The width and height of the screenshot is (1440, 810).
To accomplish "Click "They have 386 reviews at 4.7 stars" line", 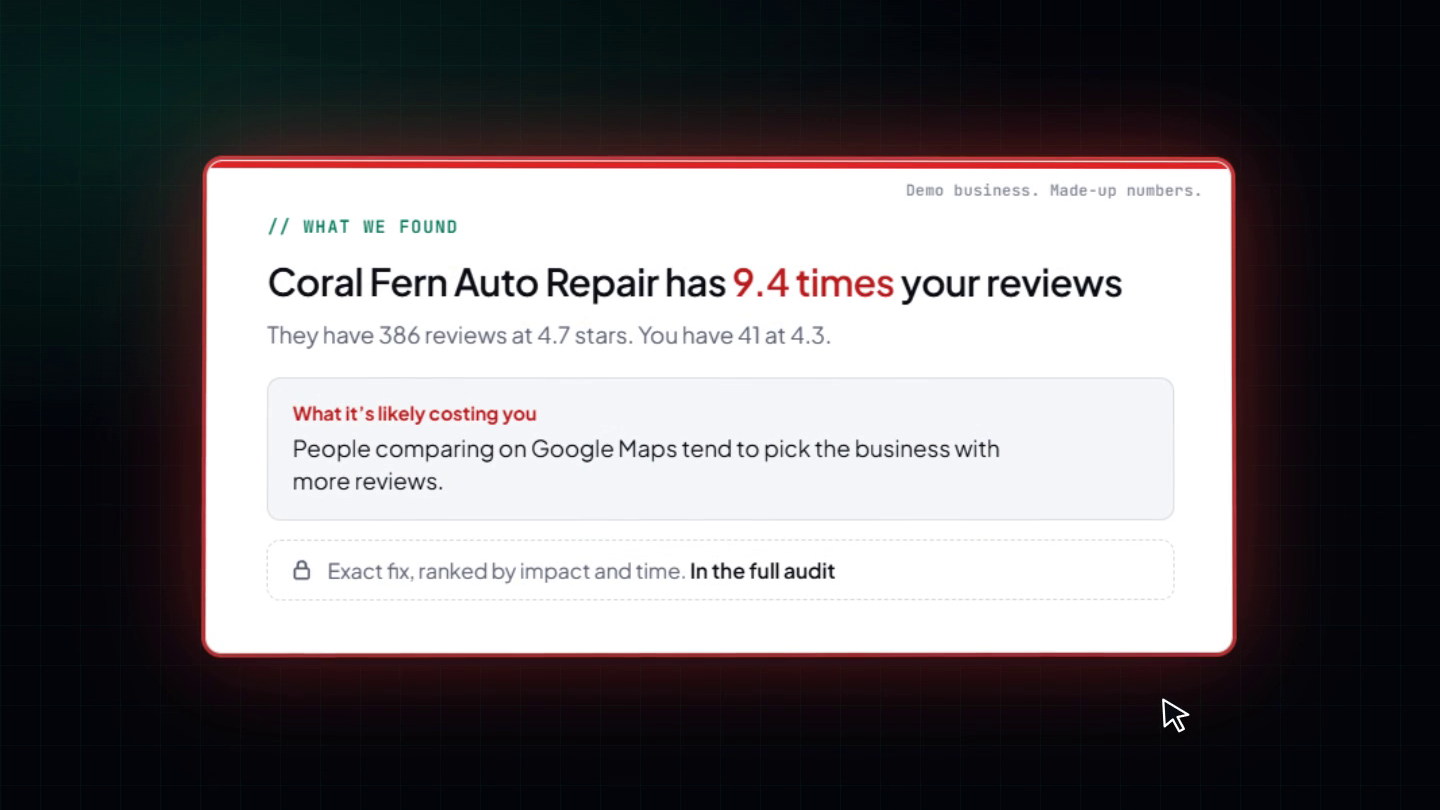I will (x=549, y=335).
